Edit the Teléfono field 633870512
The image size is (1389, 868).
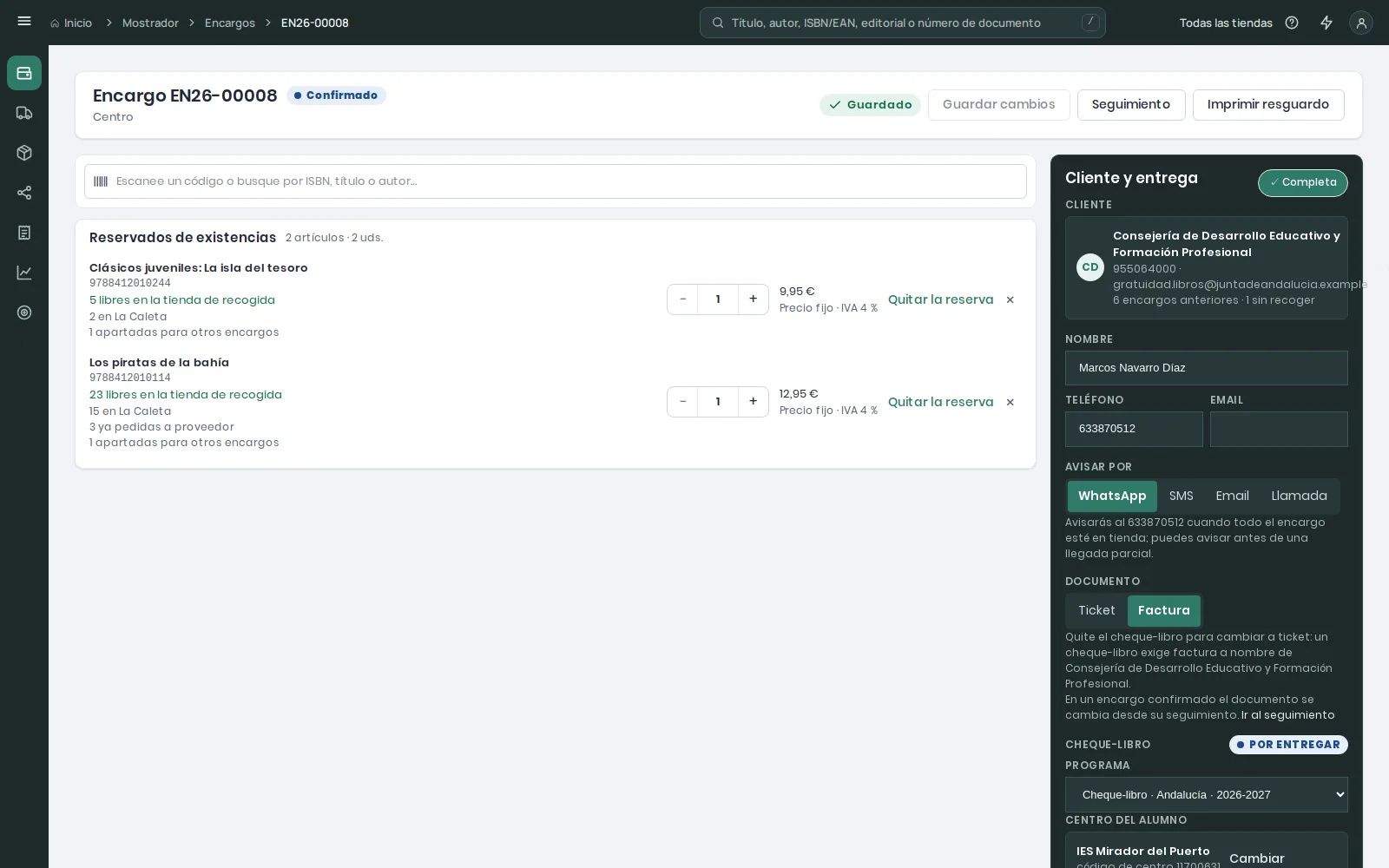tap(1134, 429)
